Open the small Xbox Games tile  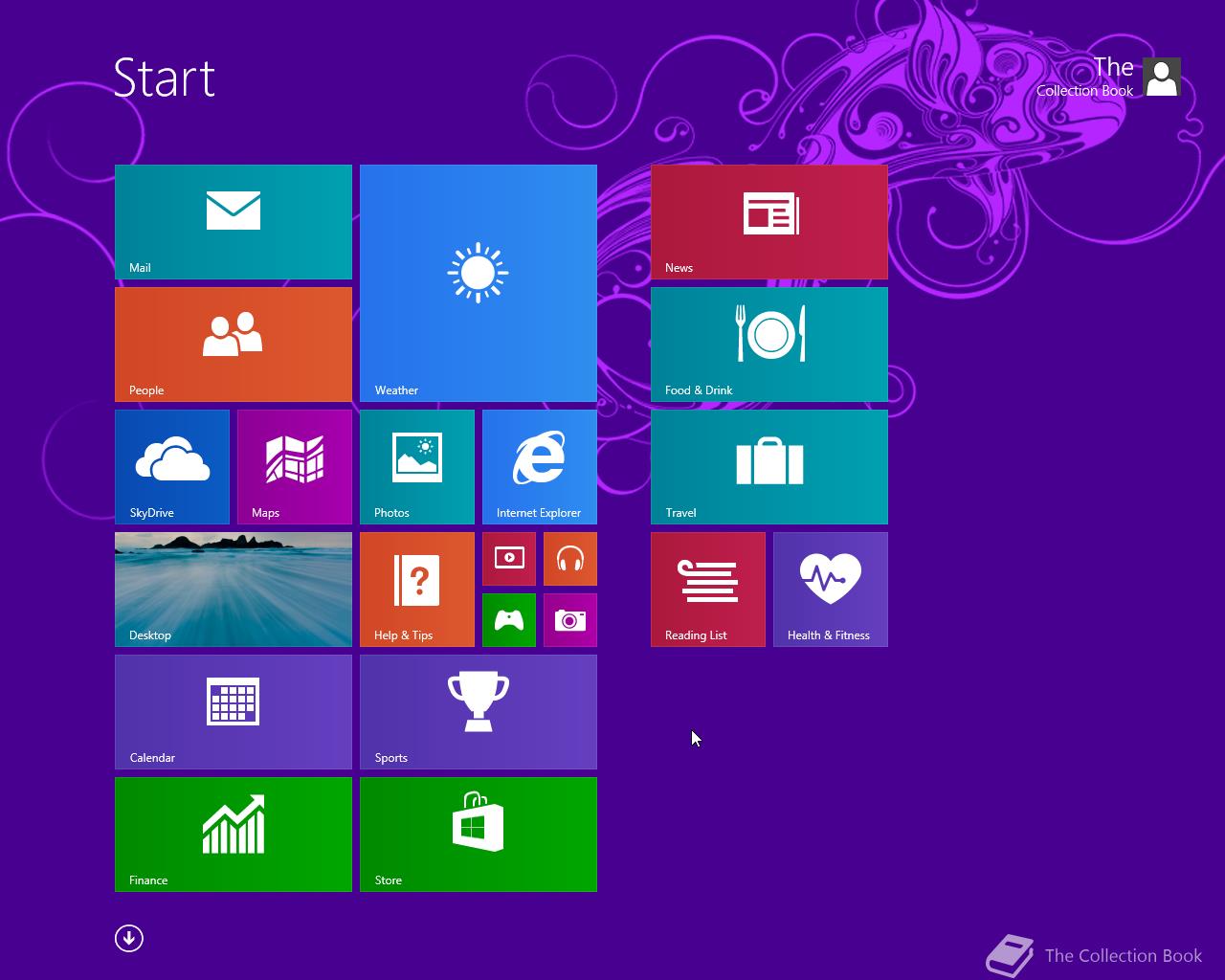pos(509,620)
